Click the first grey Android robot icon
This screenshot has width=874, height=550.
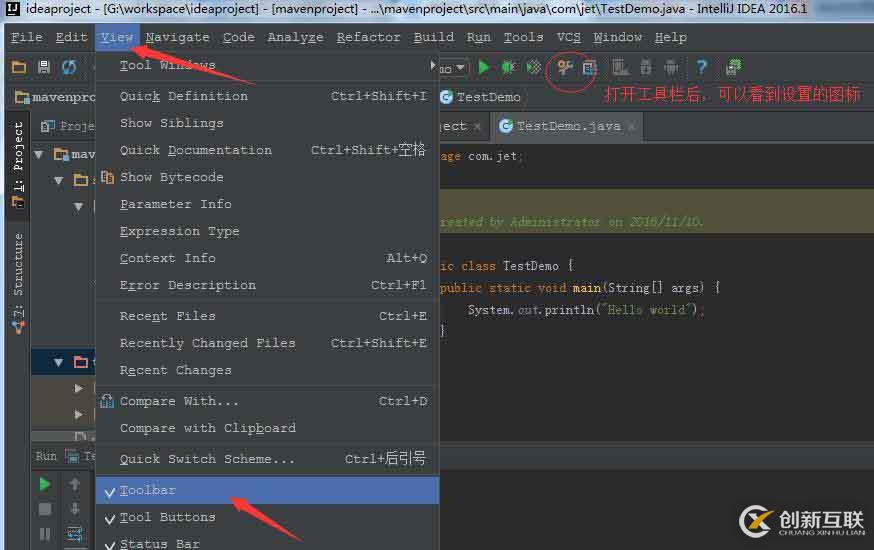coord(646,68)
